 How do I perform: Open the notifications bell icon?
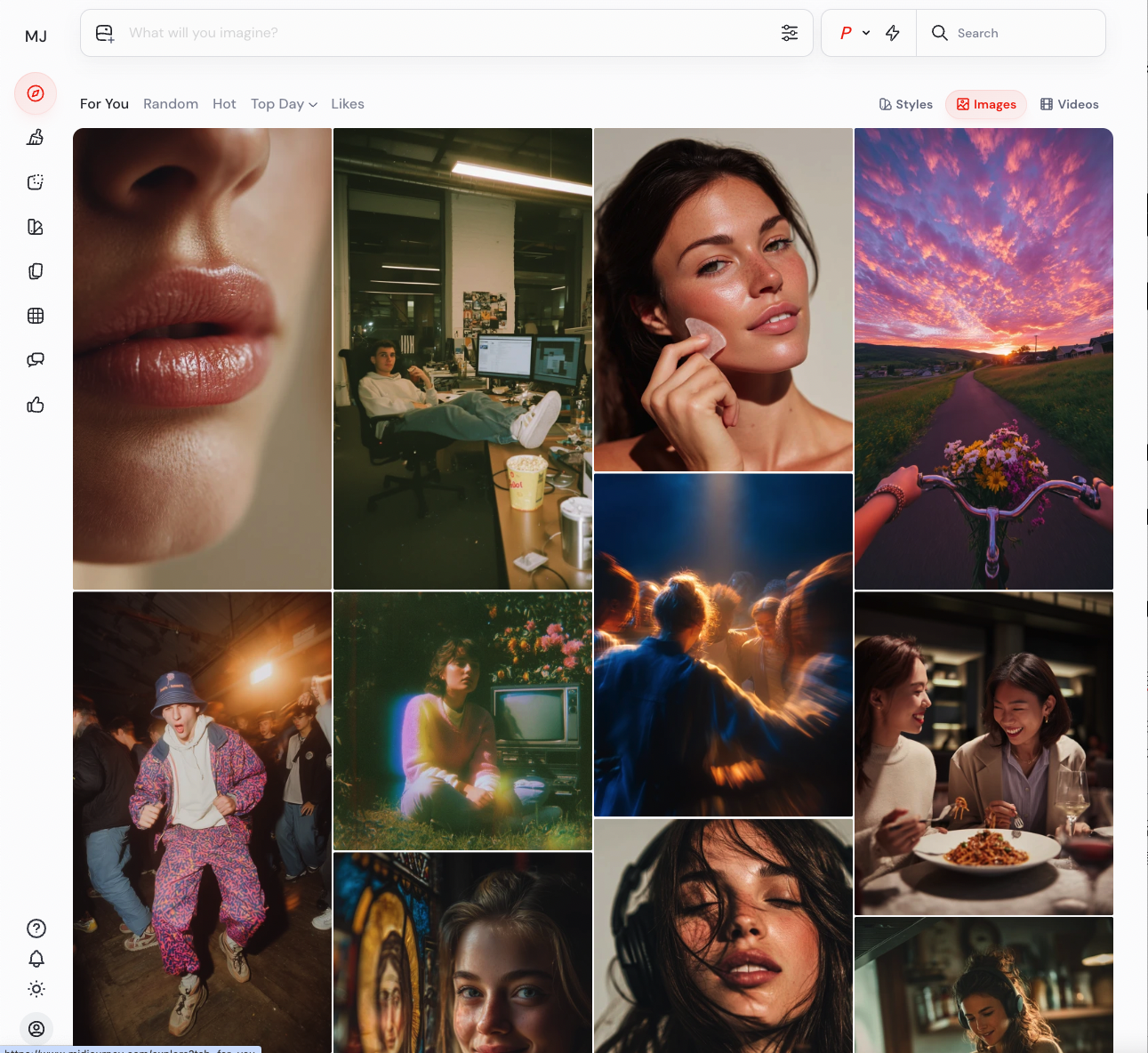[36, 959]
